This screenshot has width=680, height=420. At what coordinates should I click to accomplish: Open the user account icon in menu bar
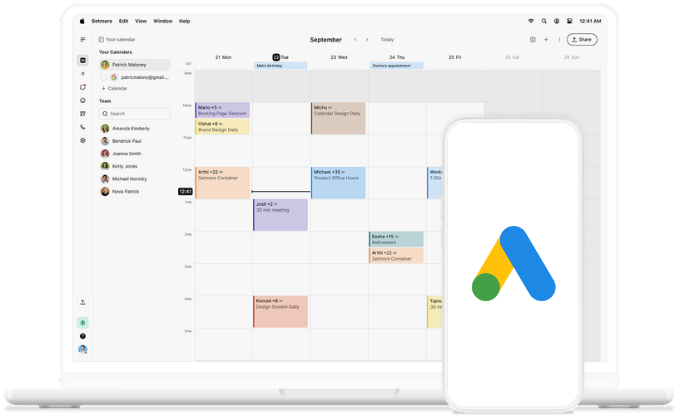(556, 21)
